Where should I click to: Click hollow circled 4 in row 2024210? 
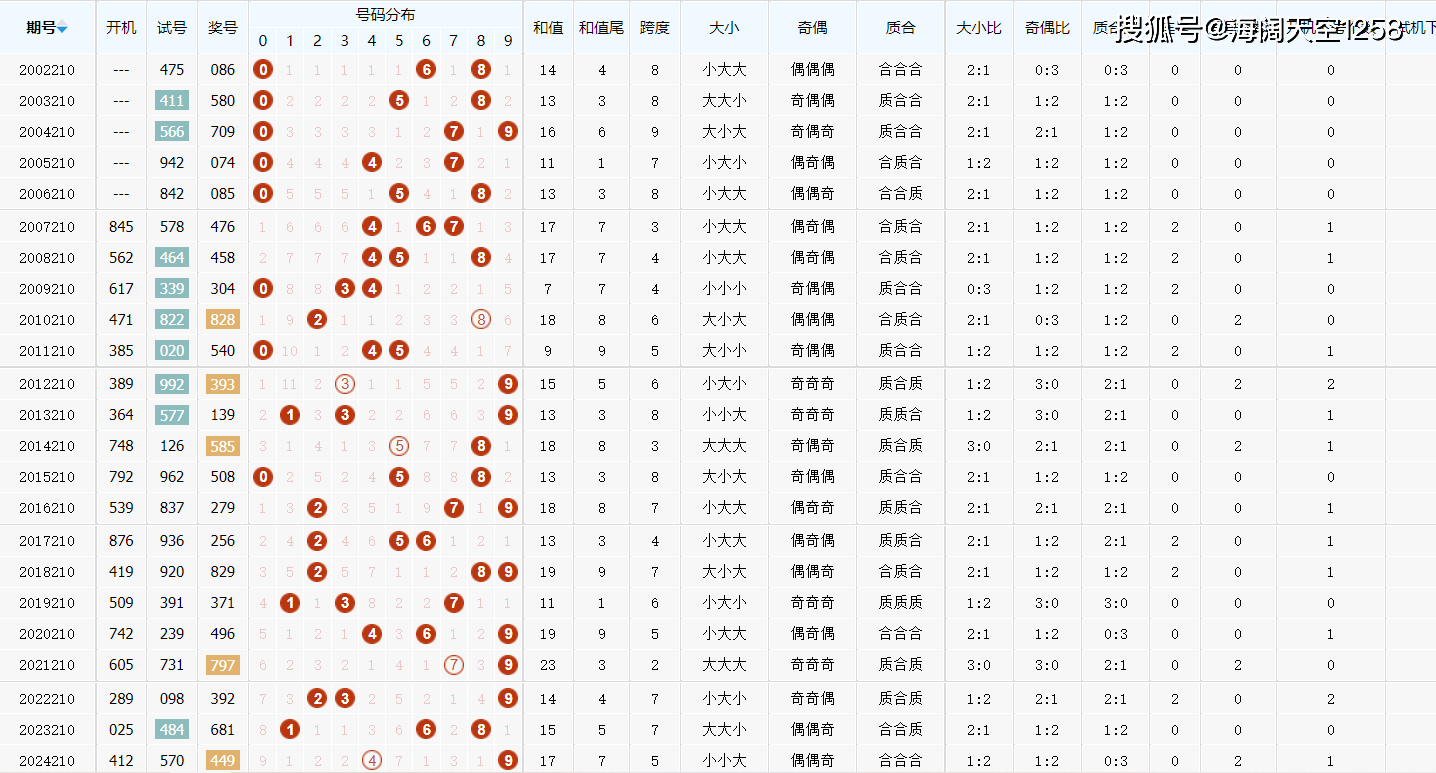(372, 761)
